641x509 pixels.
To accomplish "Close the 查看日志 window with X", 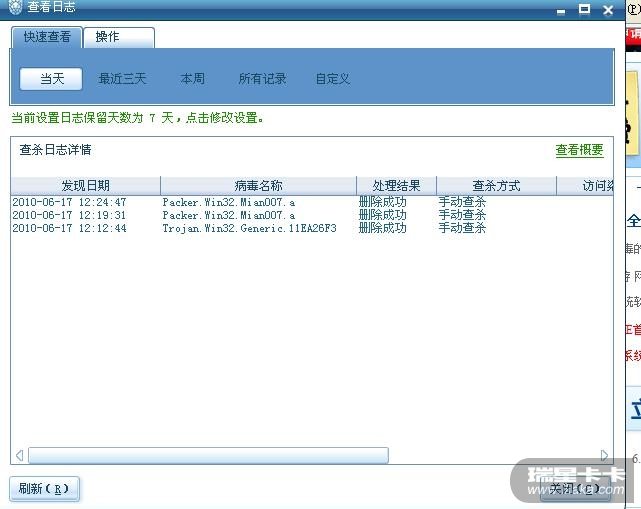I will click(x=608, y=10).
